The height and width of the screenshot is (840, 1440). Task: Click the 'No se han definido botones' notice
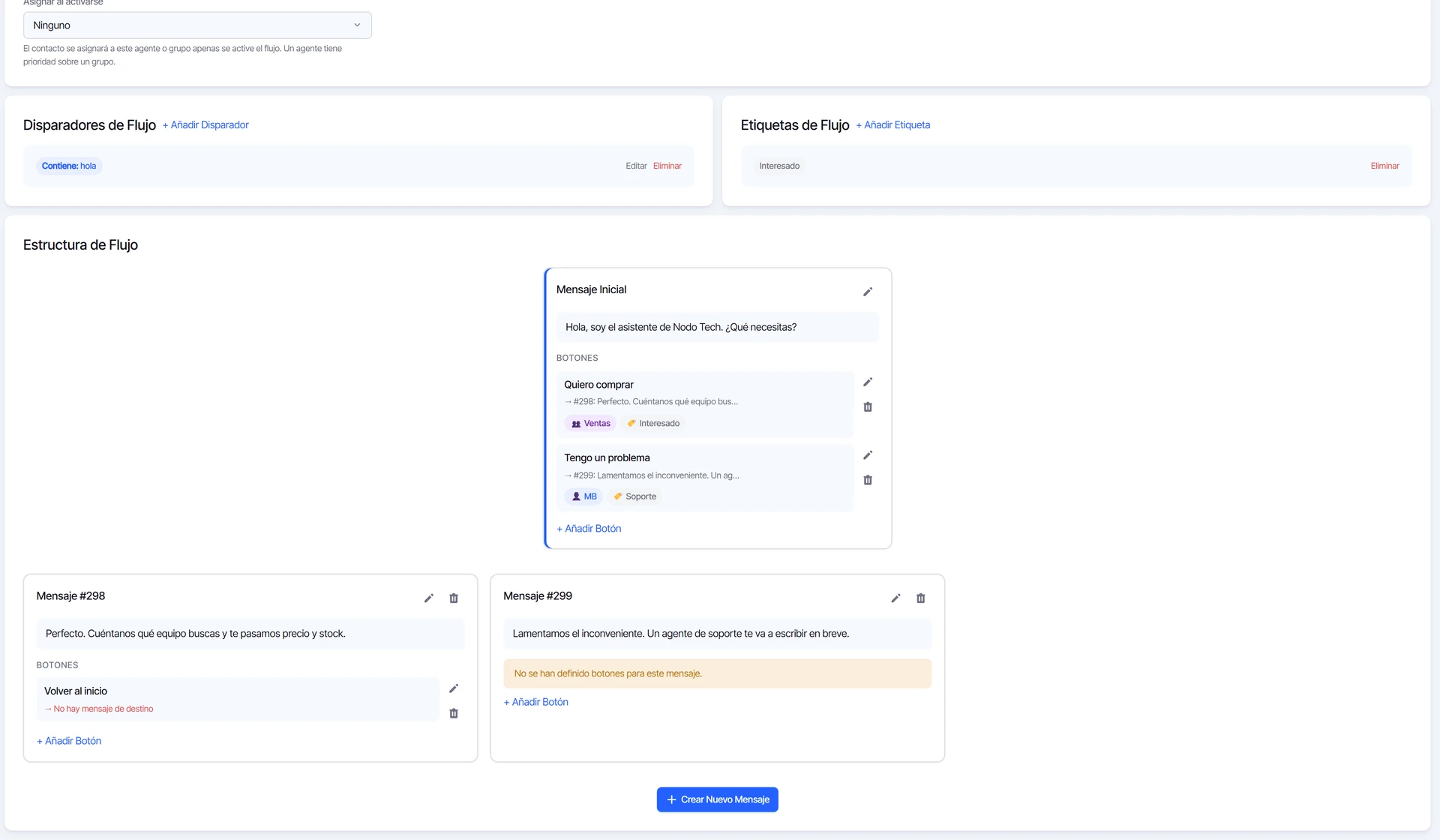(x=717, y=673)
